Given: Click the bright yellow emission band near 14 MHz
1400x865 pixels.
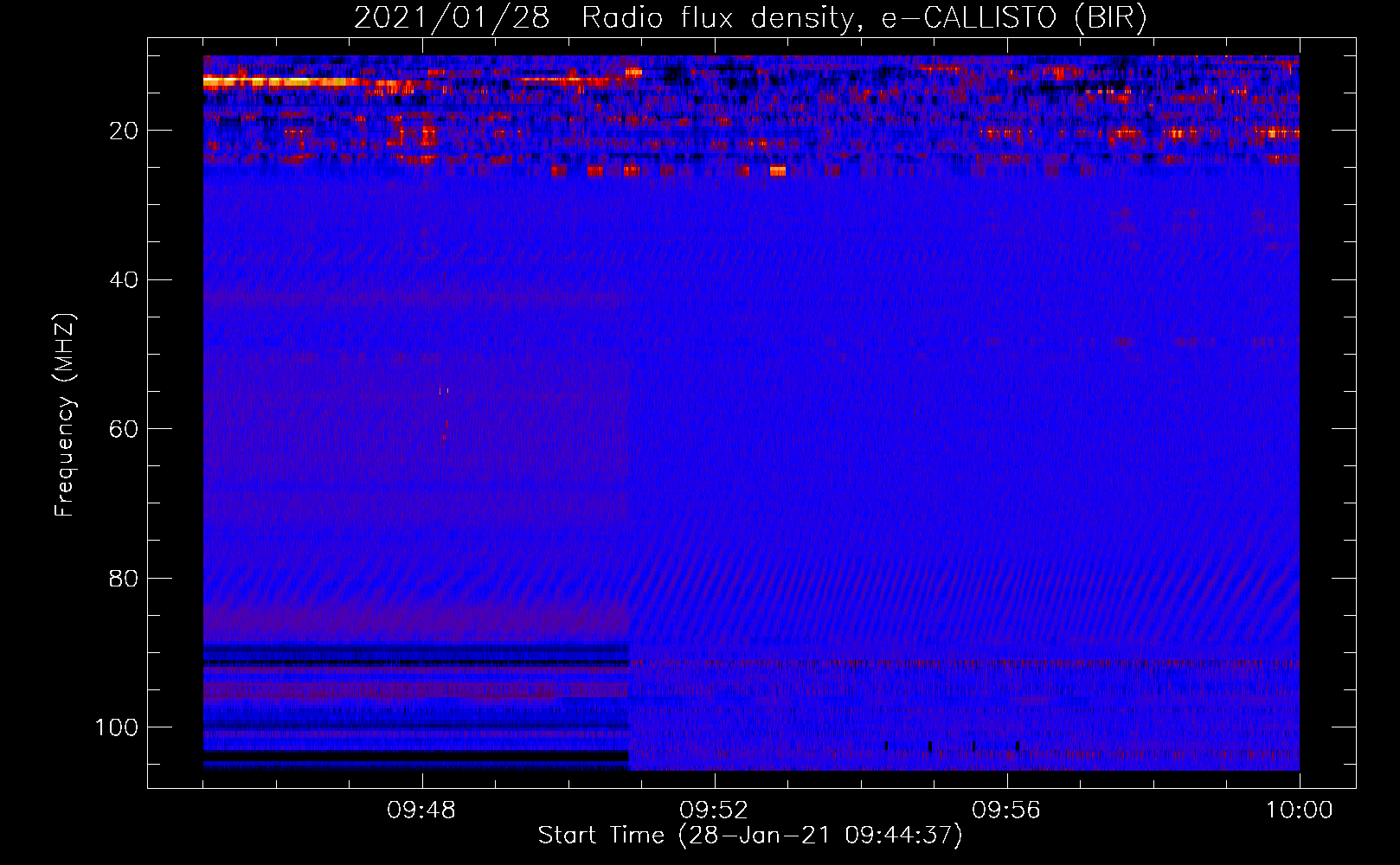Looking at the screenshot, I should pyautogui.click(x=281, y=81).
